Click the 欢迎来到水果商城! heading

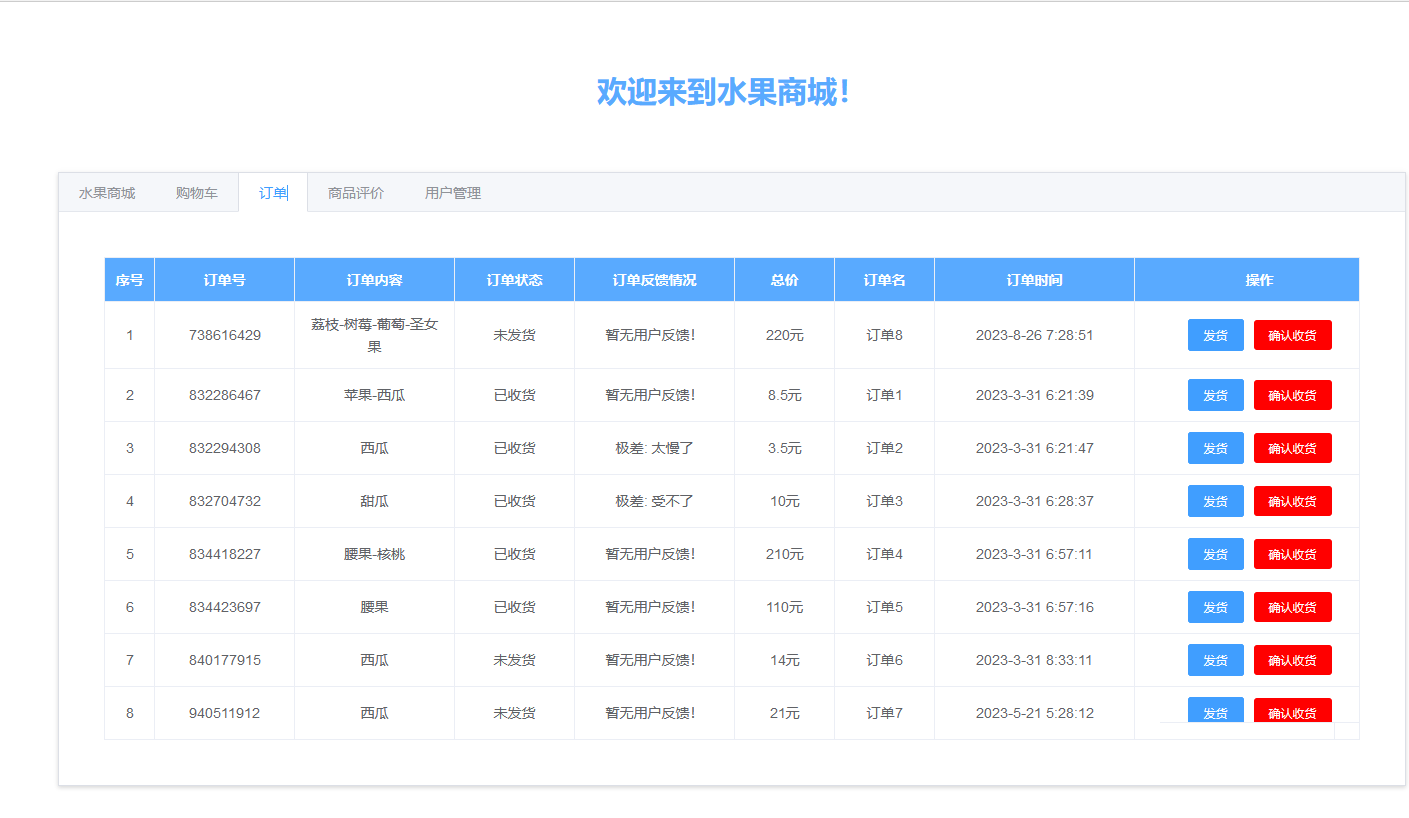click(723, 92)
